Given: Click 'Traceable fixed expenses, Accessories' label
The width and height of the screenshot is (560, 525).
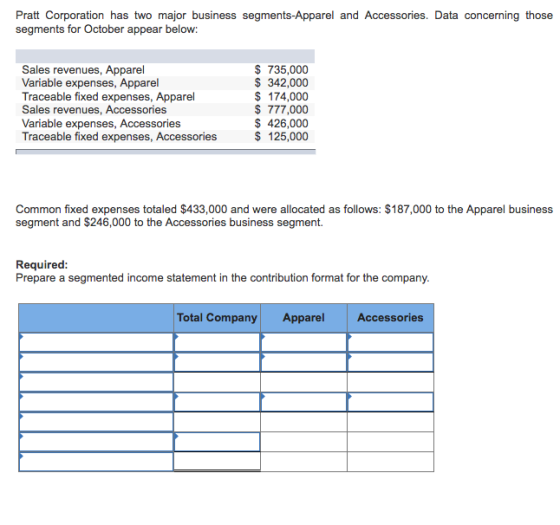Looking at the screenshot, I should click(119, 136).
